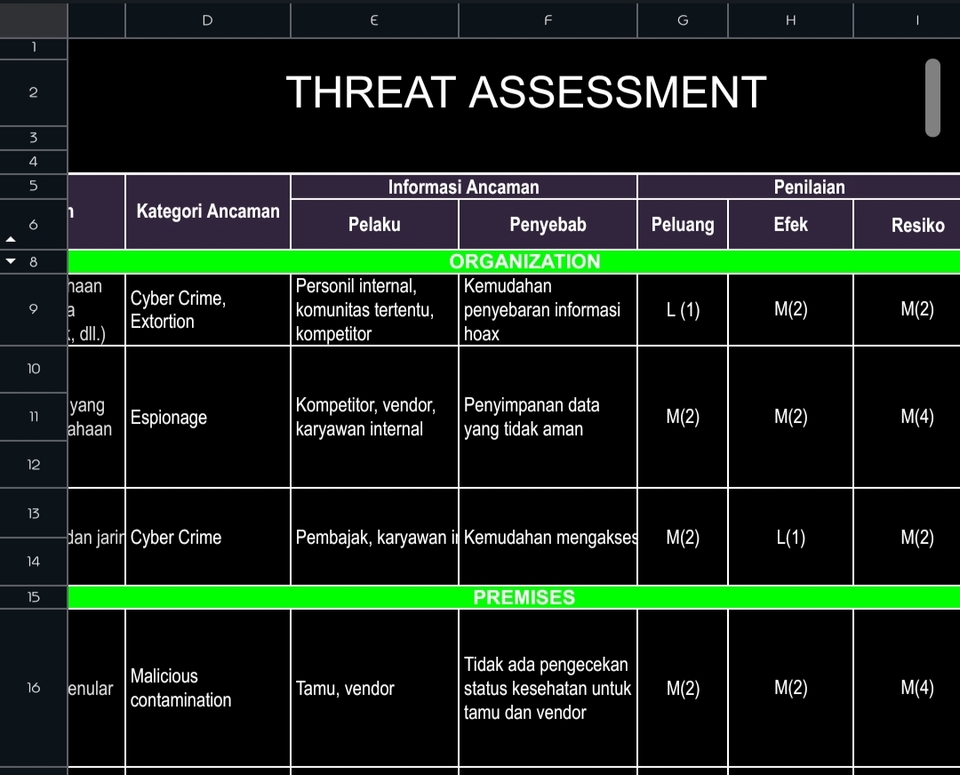
Task: Click the Informasi Ancaman header cell
Action: tap(463, 187)
